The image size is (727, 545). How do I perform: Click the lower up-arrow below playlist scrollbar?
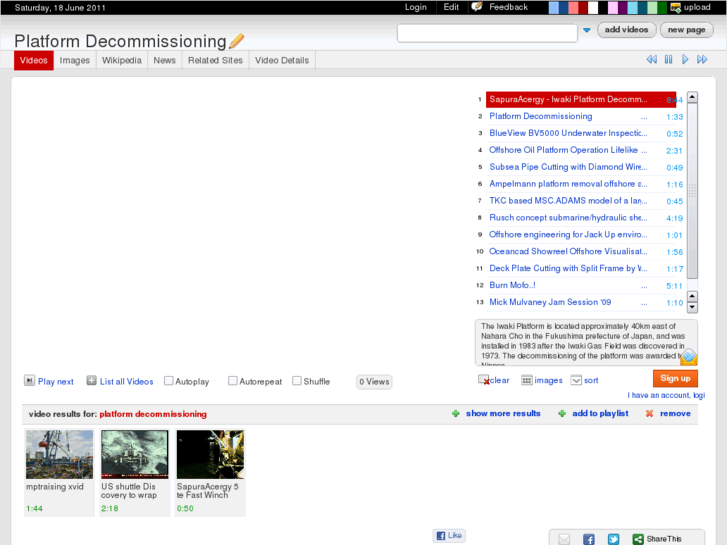(692, 296)
